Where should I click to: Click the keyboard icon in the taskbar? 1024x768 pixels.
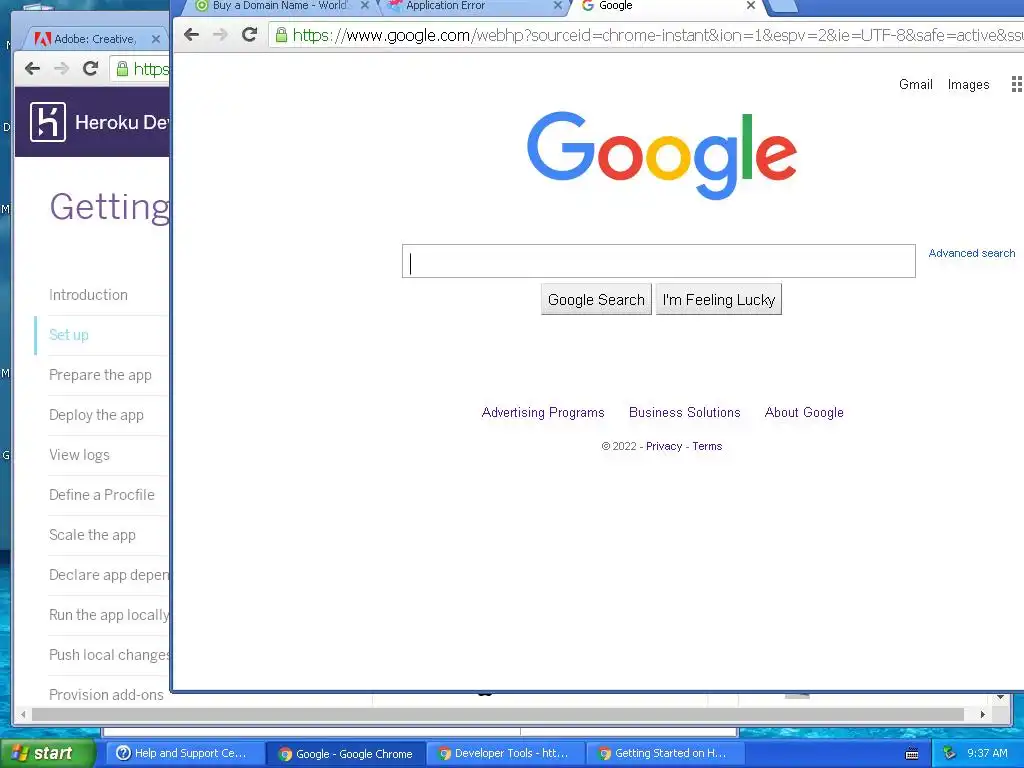pyautogui.click(x=912, y=754)
